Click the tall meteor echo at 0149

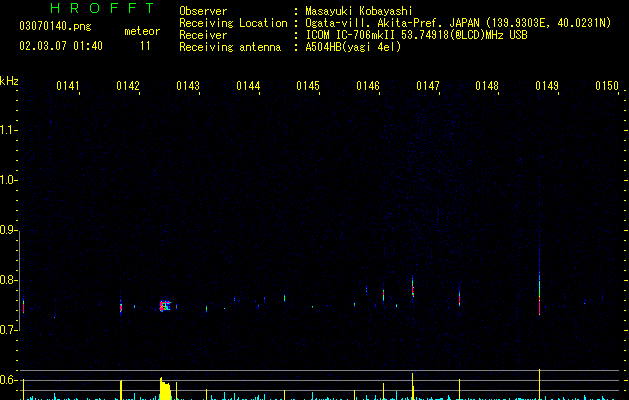click(540, 293)
